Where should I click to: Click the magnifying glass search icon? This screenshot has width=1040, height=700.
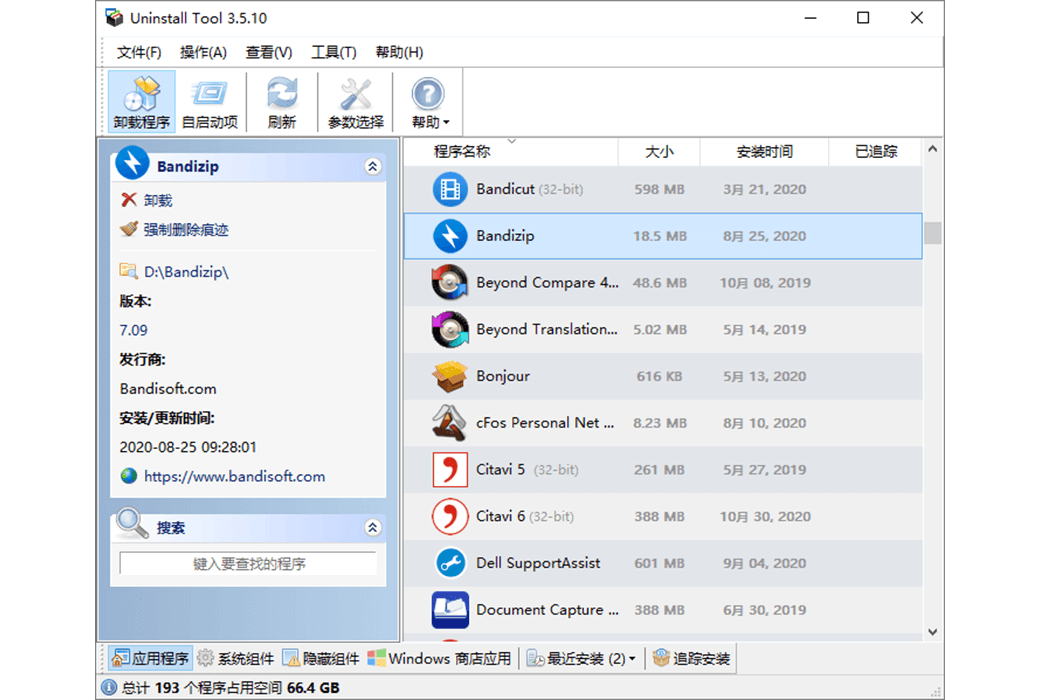click(132, 524)
